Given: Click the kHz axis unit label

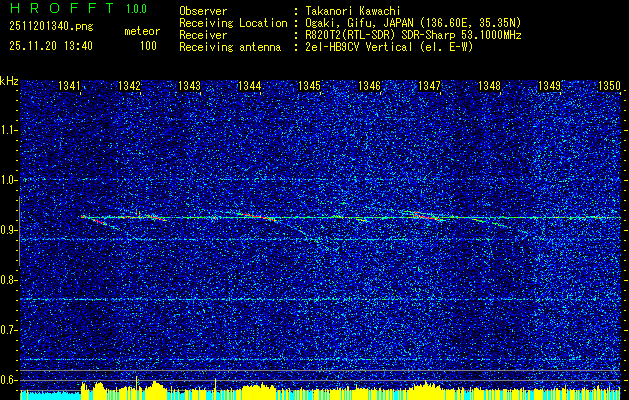Looking at the screenshot, I should [9, 81].
